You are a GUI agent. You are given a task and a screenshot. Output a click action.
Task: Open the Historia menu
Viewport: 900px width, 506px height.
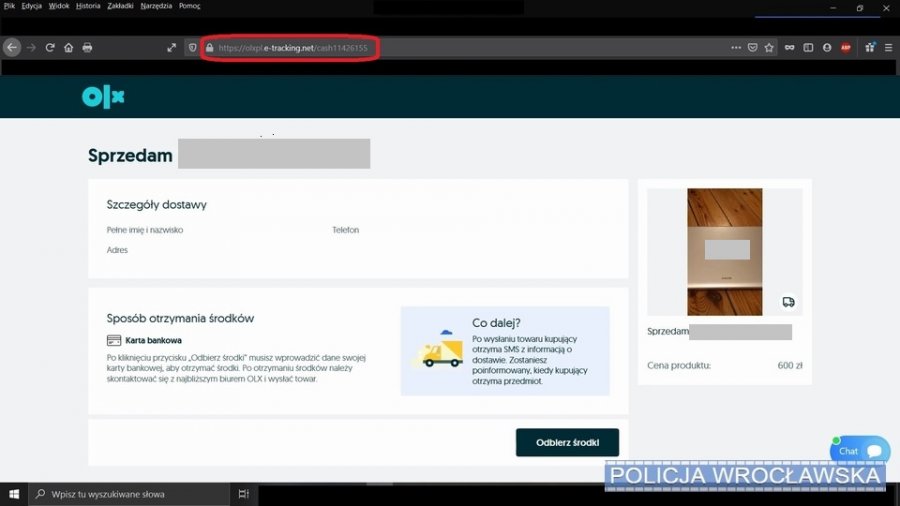click(x=88, y=6)
